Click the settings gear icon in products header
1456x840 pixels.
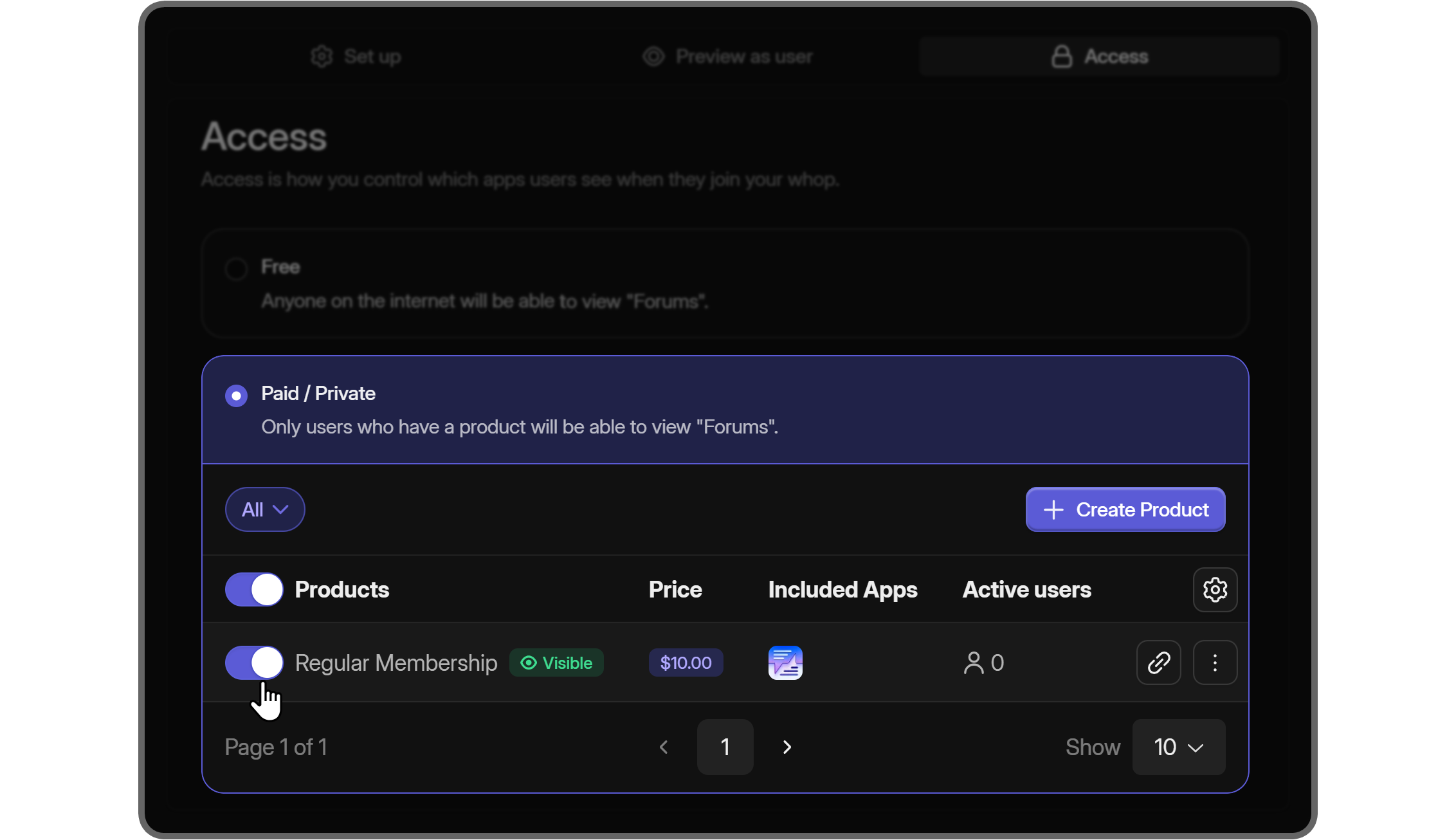1215,590
